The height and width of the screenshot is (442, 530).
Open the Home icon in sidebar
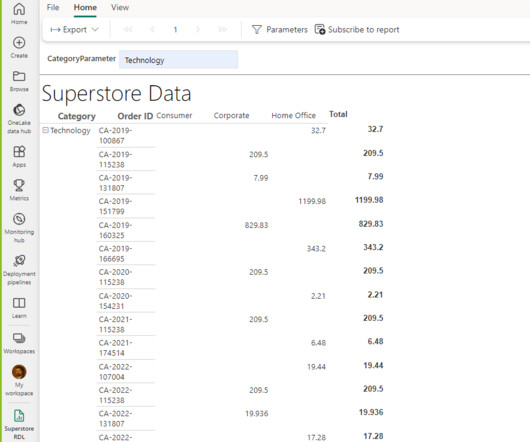click(x=19, y=9)
